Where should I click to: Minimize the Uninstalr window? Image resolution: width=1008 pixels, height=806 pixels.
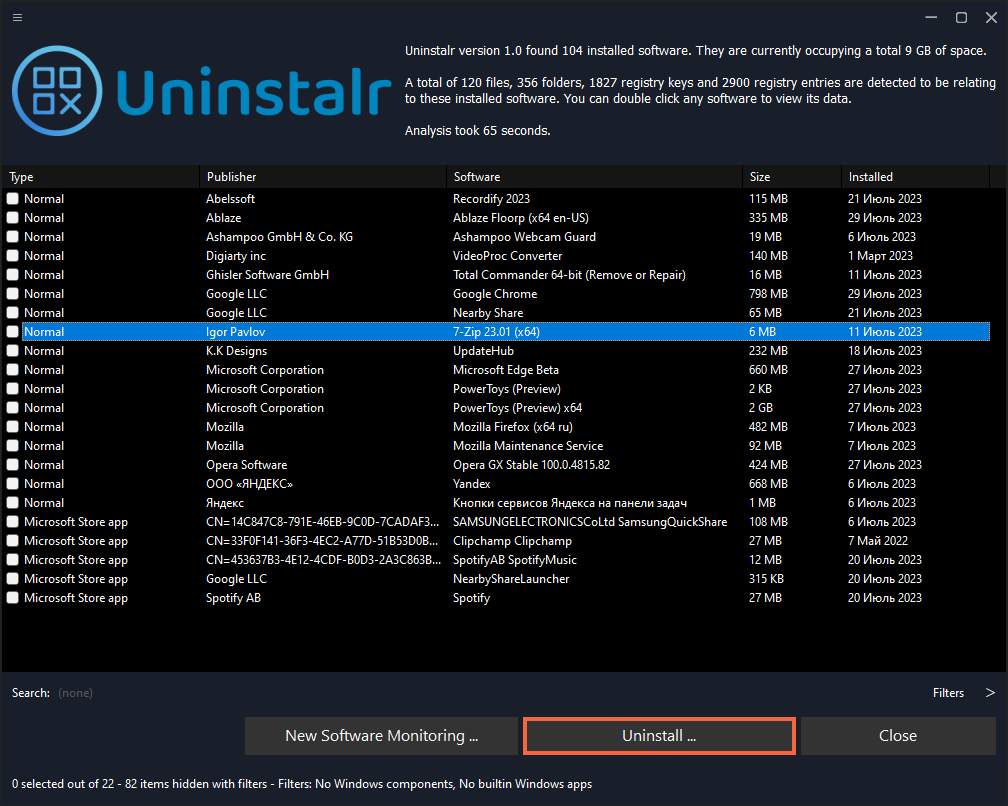coord(931,17)
